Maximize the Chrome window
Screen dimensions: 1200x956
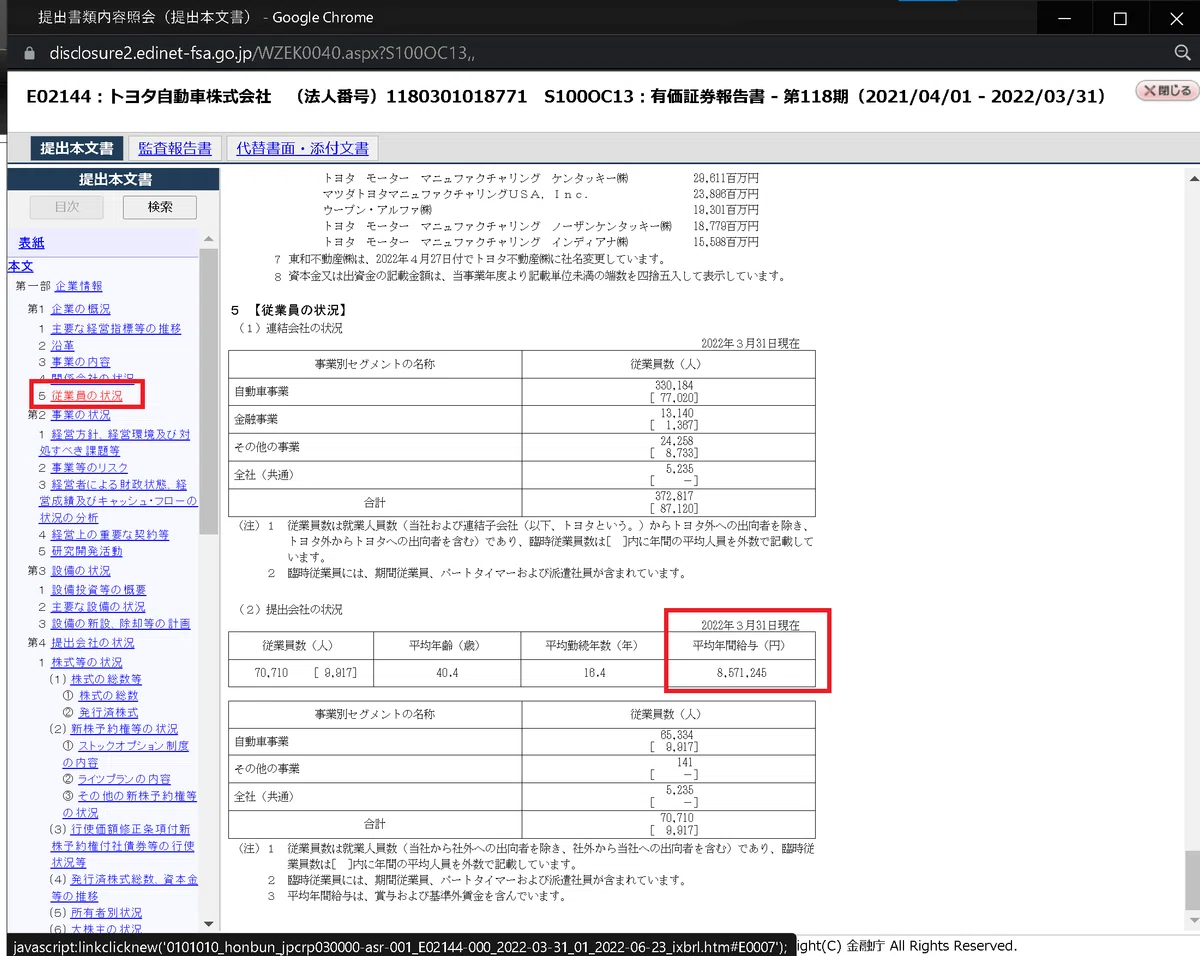1120,18
